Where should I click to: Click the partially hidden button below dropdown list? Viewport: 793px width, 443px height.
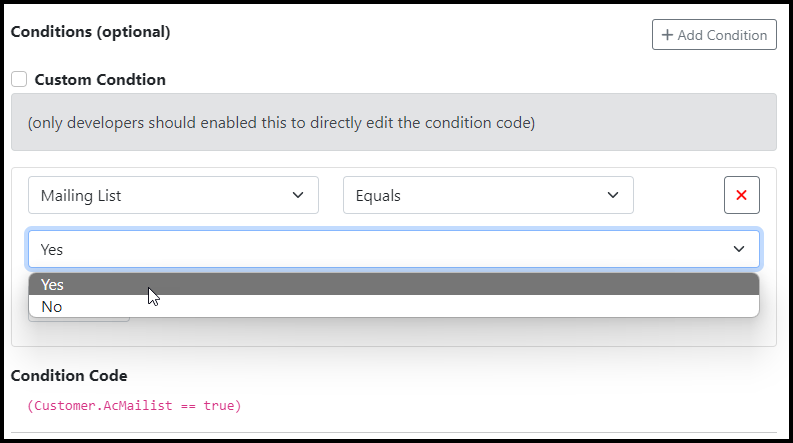tap(79, 319)
